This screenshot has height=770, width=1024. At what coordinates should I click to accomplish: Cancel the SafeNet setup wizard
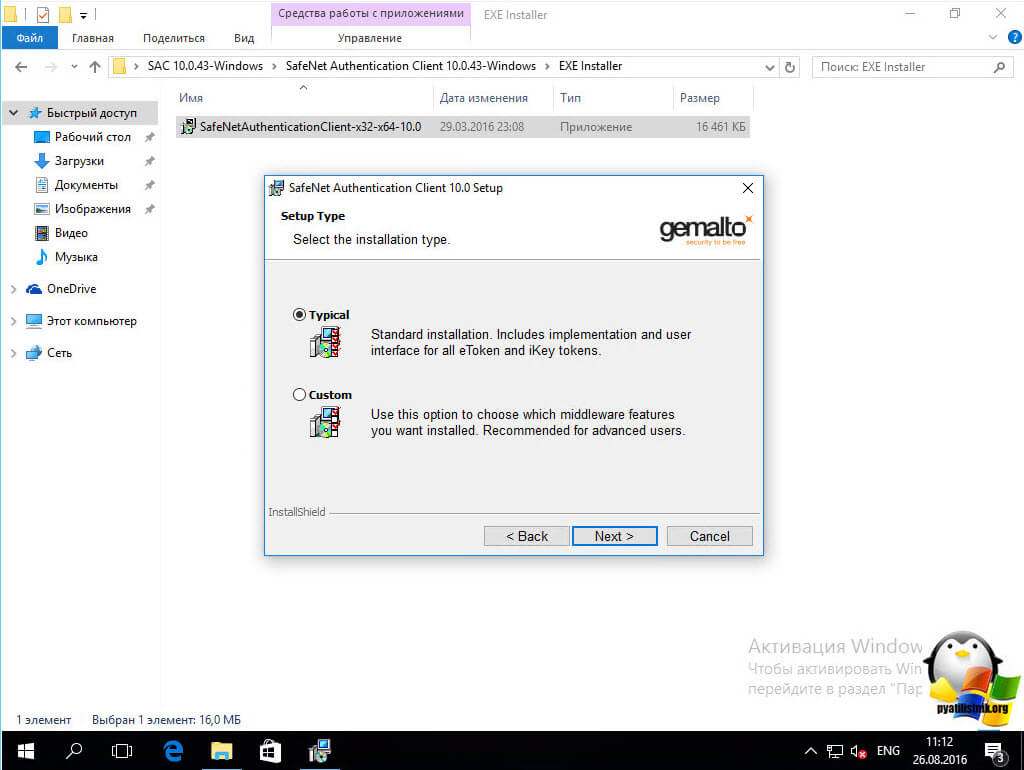709,536
